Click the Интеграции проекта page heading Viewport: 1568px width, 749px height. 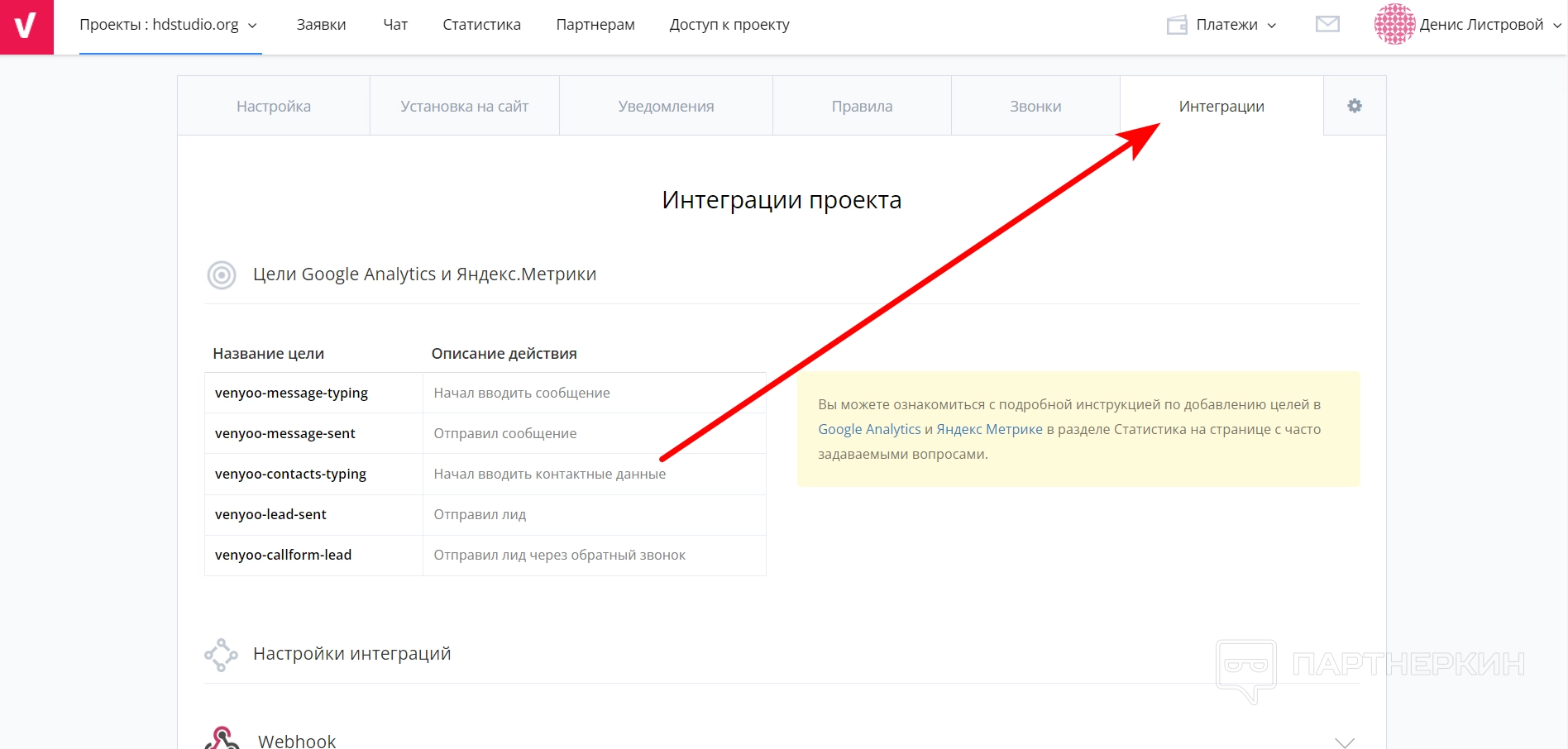[782, 200]
